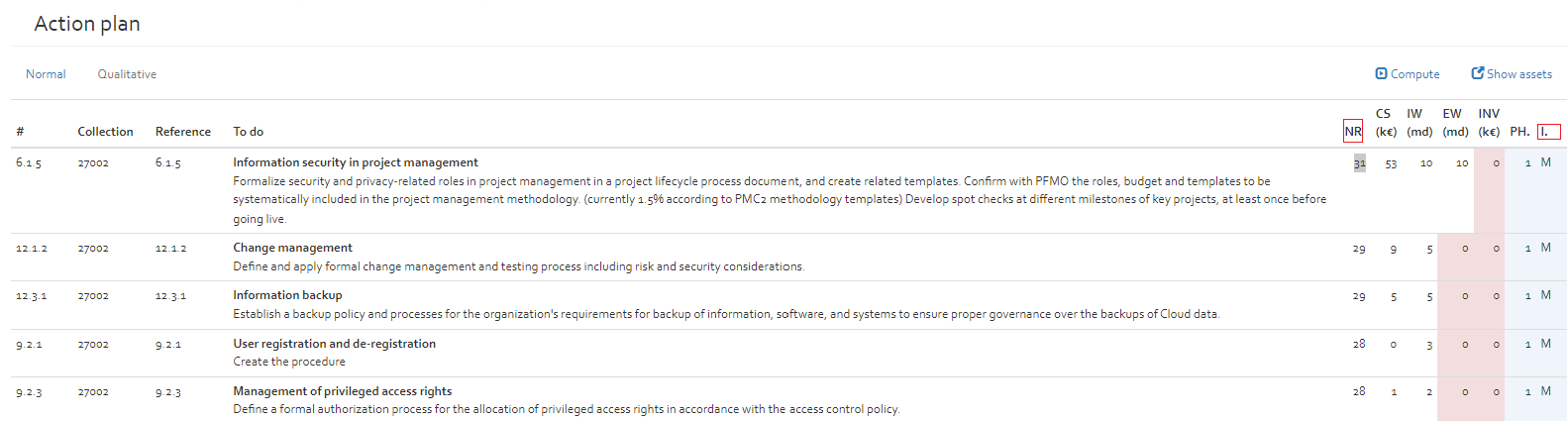Viewport: 1568px width, 421px height.
Task: Sort by the NR column header
Action: click(1353, 131)
